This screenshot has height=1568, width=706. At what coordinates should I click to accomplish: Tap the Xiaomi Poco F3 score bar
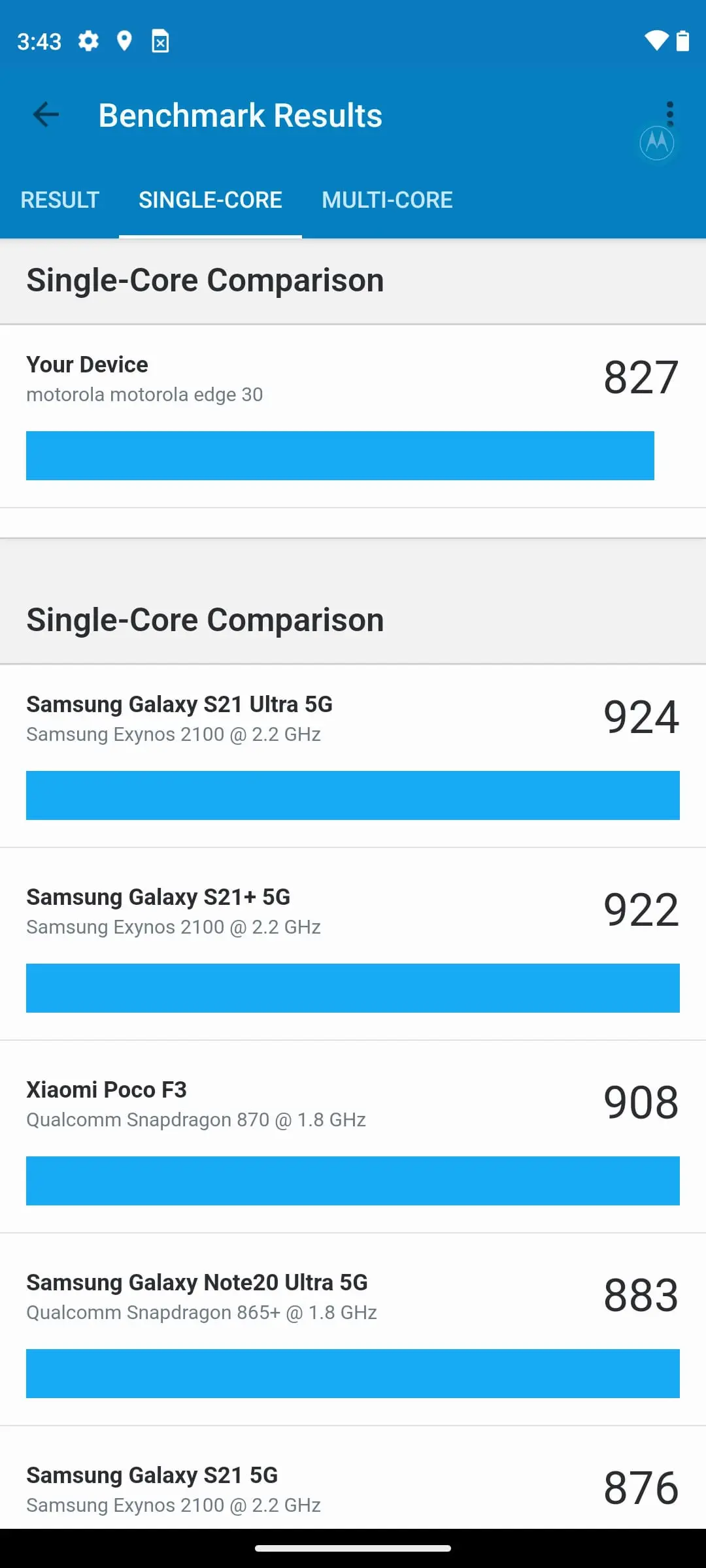pos(353,1181)
